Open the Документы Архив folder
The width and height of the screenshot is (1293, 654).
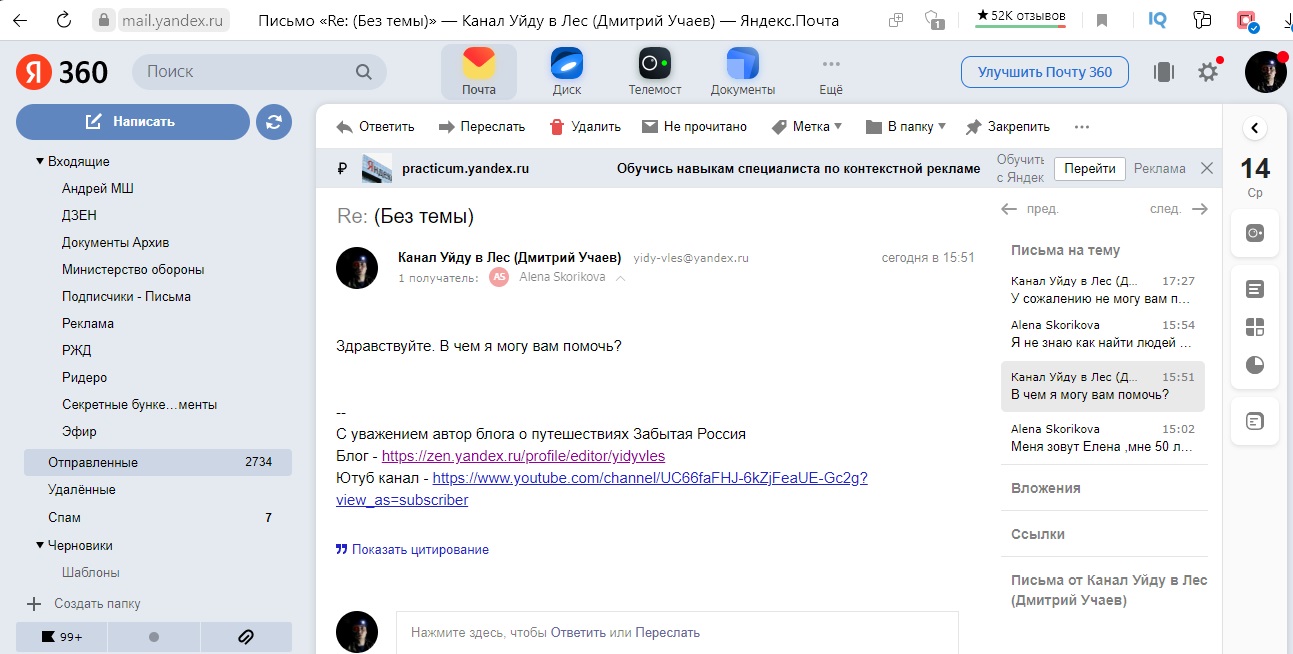(115, 242)
